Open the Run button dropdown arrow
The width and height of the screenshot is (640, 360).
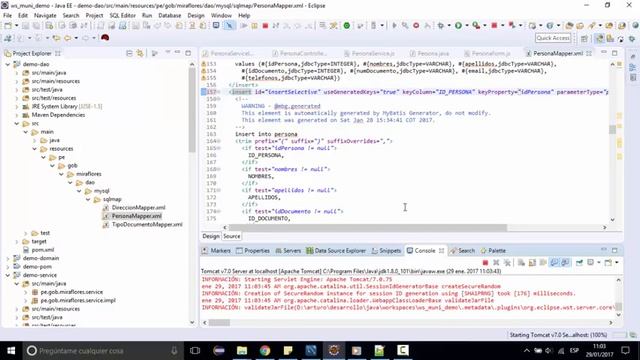[x=467, y=26]
